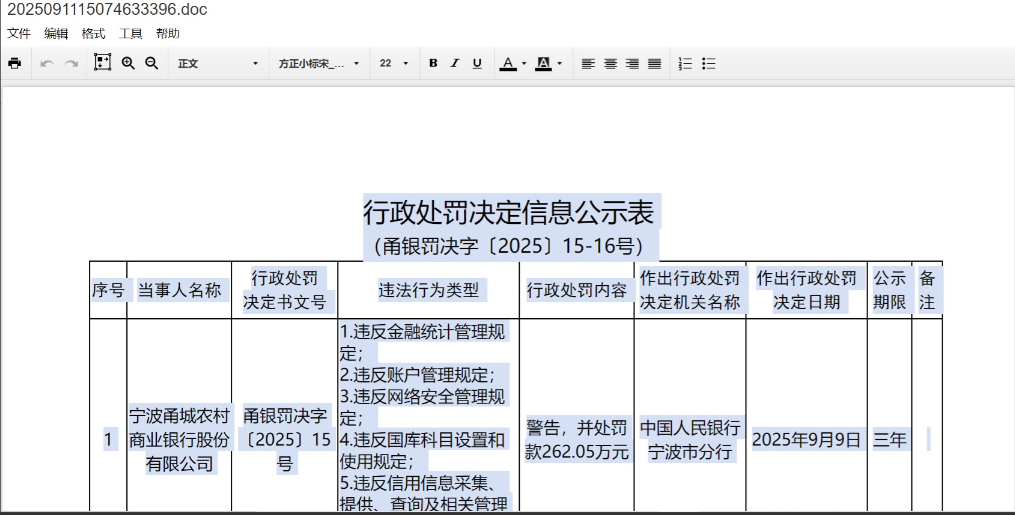Click the 作出行政处罚决定日期 header cell
Image resolution: width=1015 pixels, height=515 pixels.
(807, 290)
